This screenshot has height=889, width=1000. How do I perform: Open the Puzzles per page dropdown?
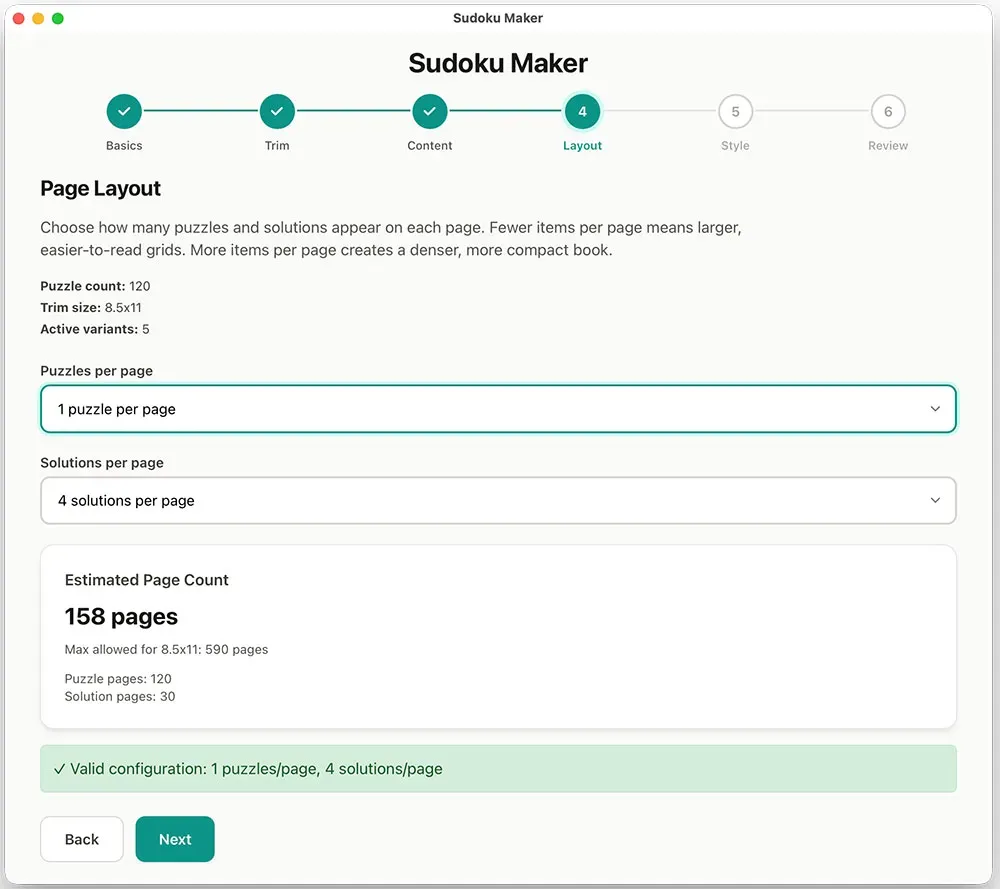point(498,408)
